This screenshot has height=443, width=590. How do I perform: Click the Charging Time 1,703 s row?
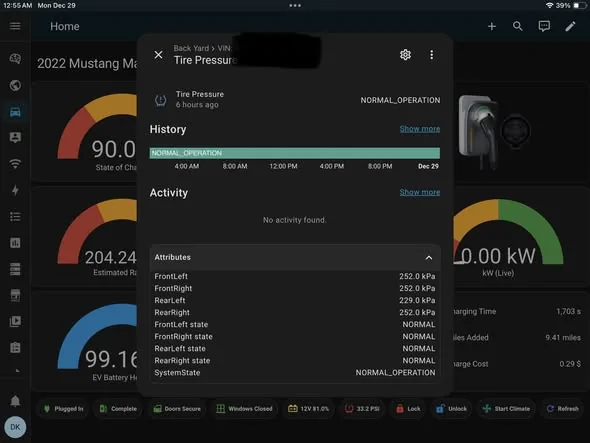click(x=517, y=311)
